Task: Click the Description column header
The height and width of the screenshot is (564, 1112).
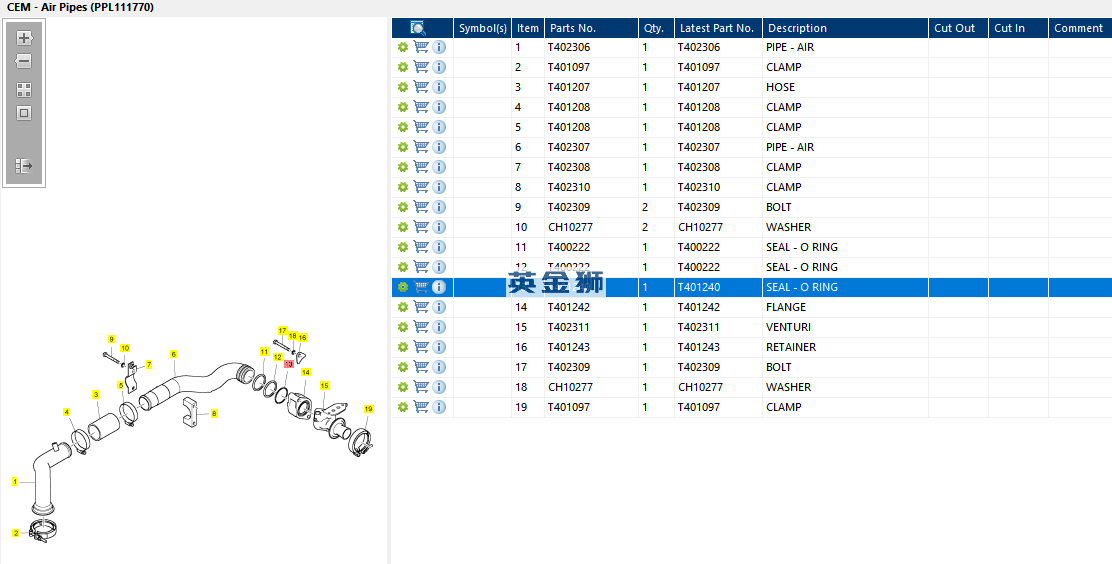Action: (845, 28)
